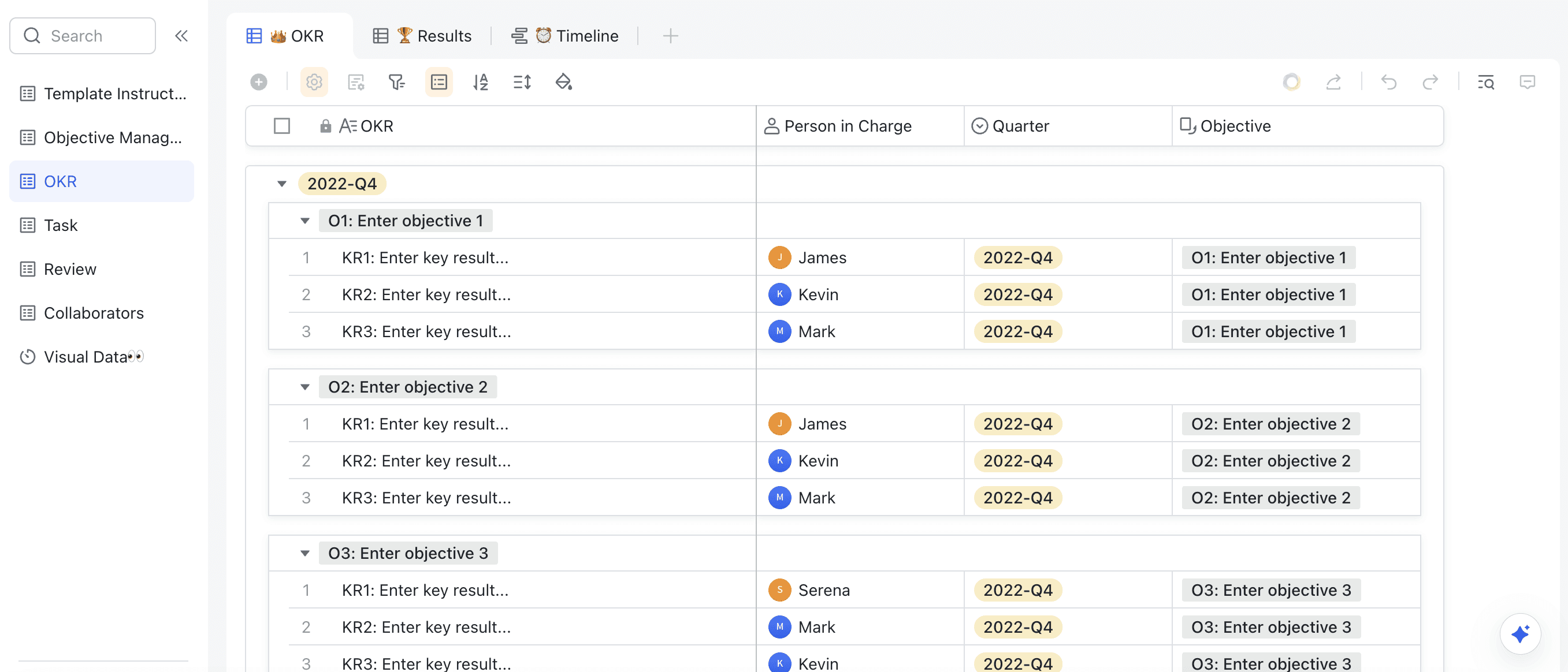Collapse the O1: Enter objective 1 group
Image resolution: width=1568 pixels, height=672 pixels.
(305, 221)
